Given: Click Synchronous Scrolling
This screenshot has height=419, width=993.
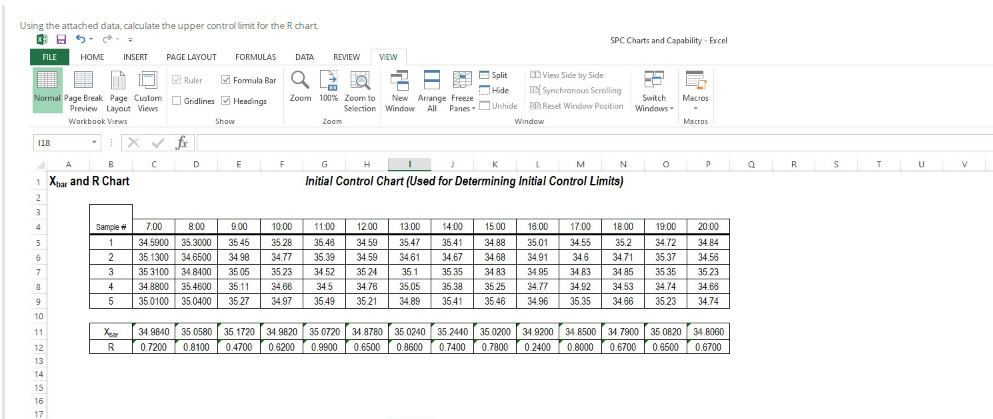Looking at the screenshot, I should 576,91.
